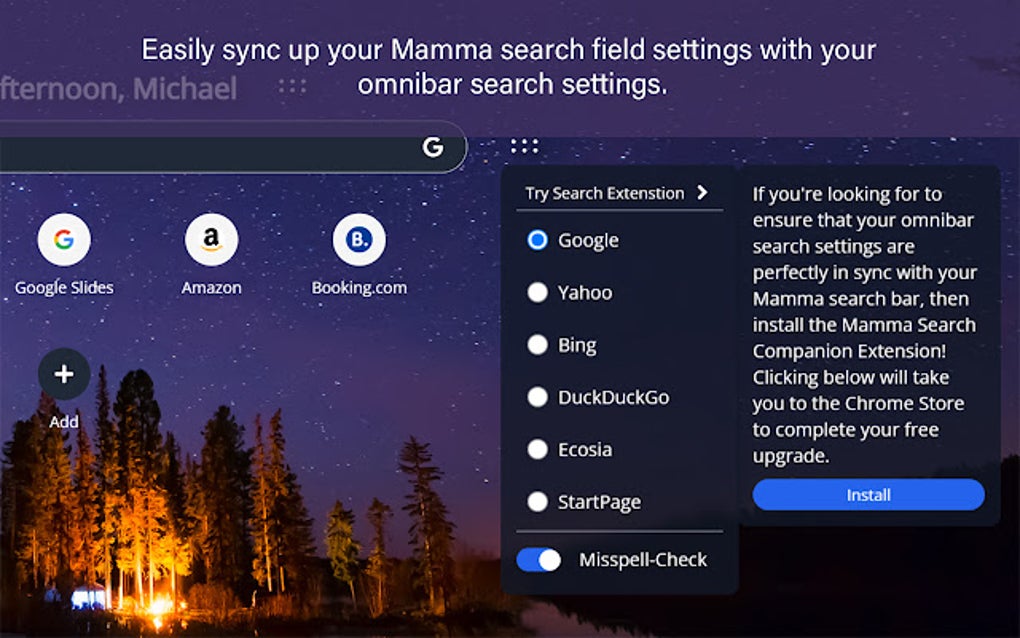Click the StartPage option label
Image resolution: width=1020 pixels, height=638 pixels.
click(599, 502)
